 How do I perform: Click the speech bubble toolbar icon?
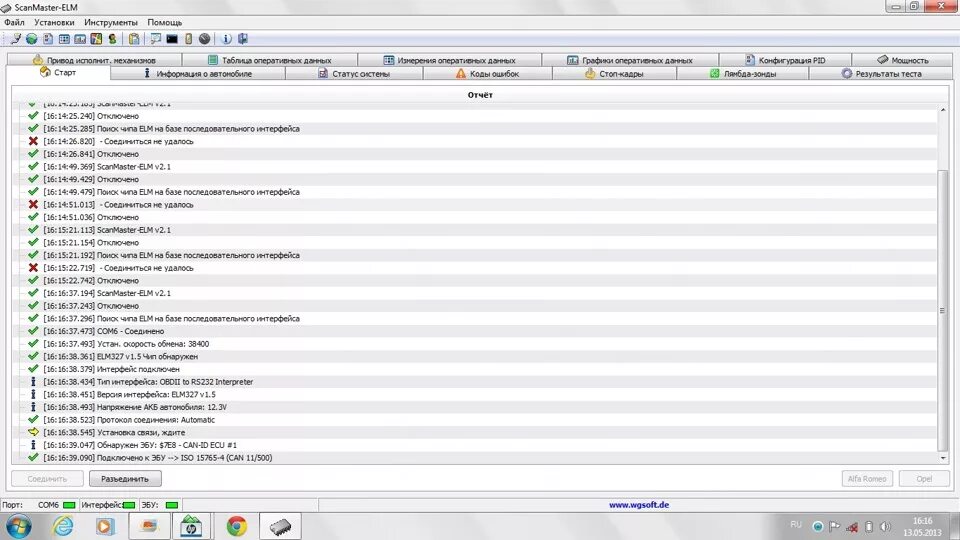(156, 39)
